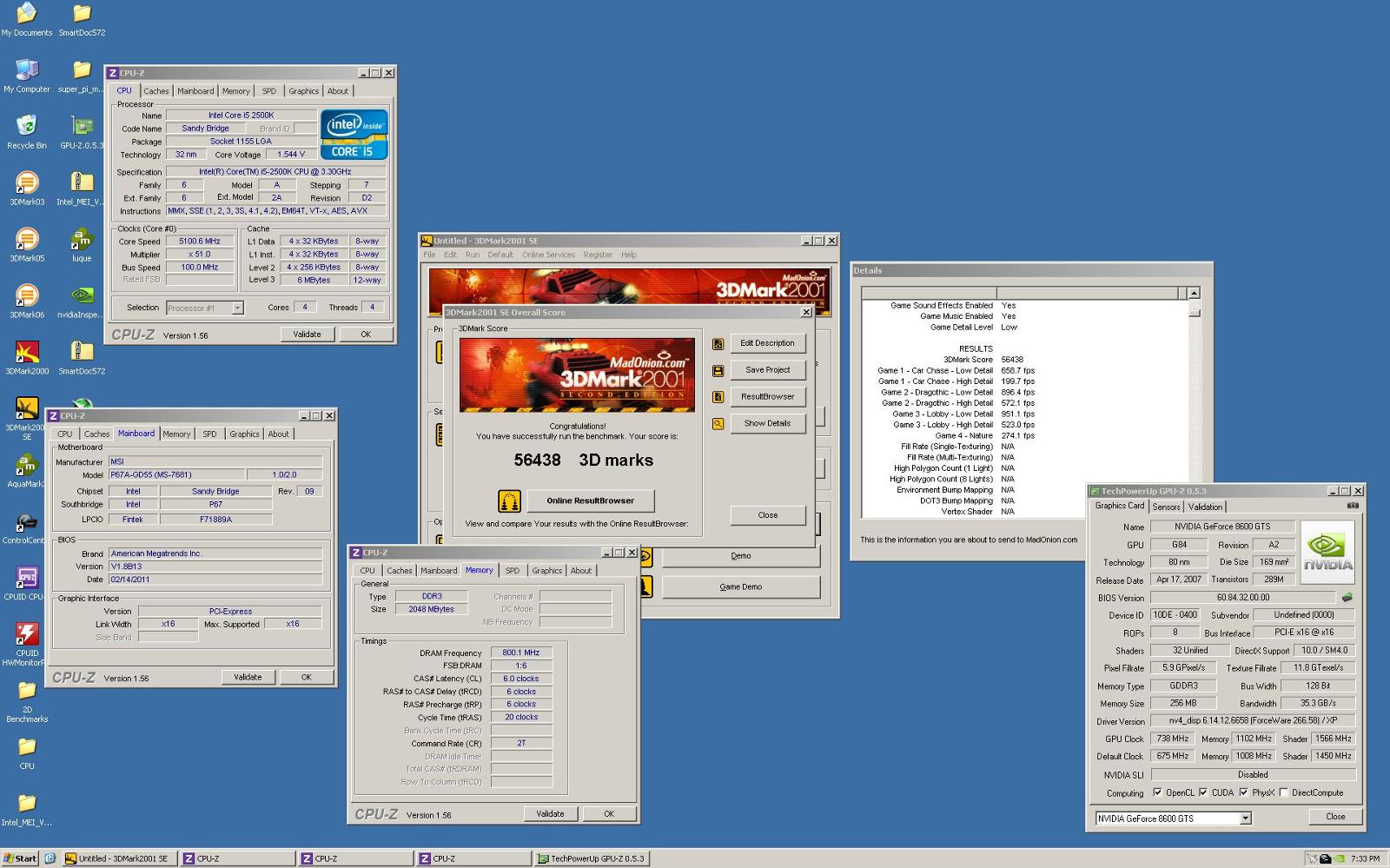
Task: Toggle the OpenCL checkbox in GPU-Z
Action: pyautogui.click(x=1157, y=792)
